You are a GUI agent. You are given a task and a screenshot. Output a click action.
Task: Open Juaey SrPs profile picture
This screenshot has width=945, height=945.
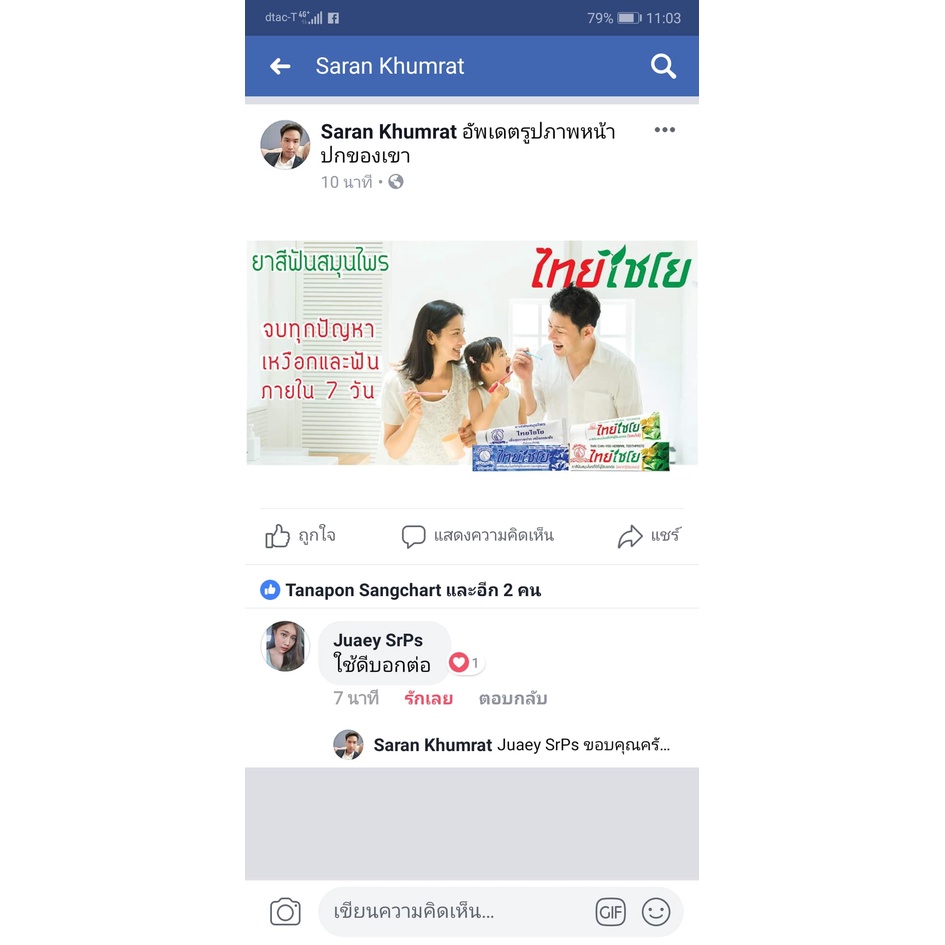coord(285,646)
